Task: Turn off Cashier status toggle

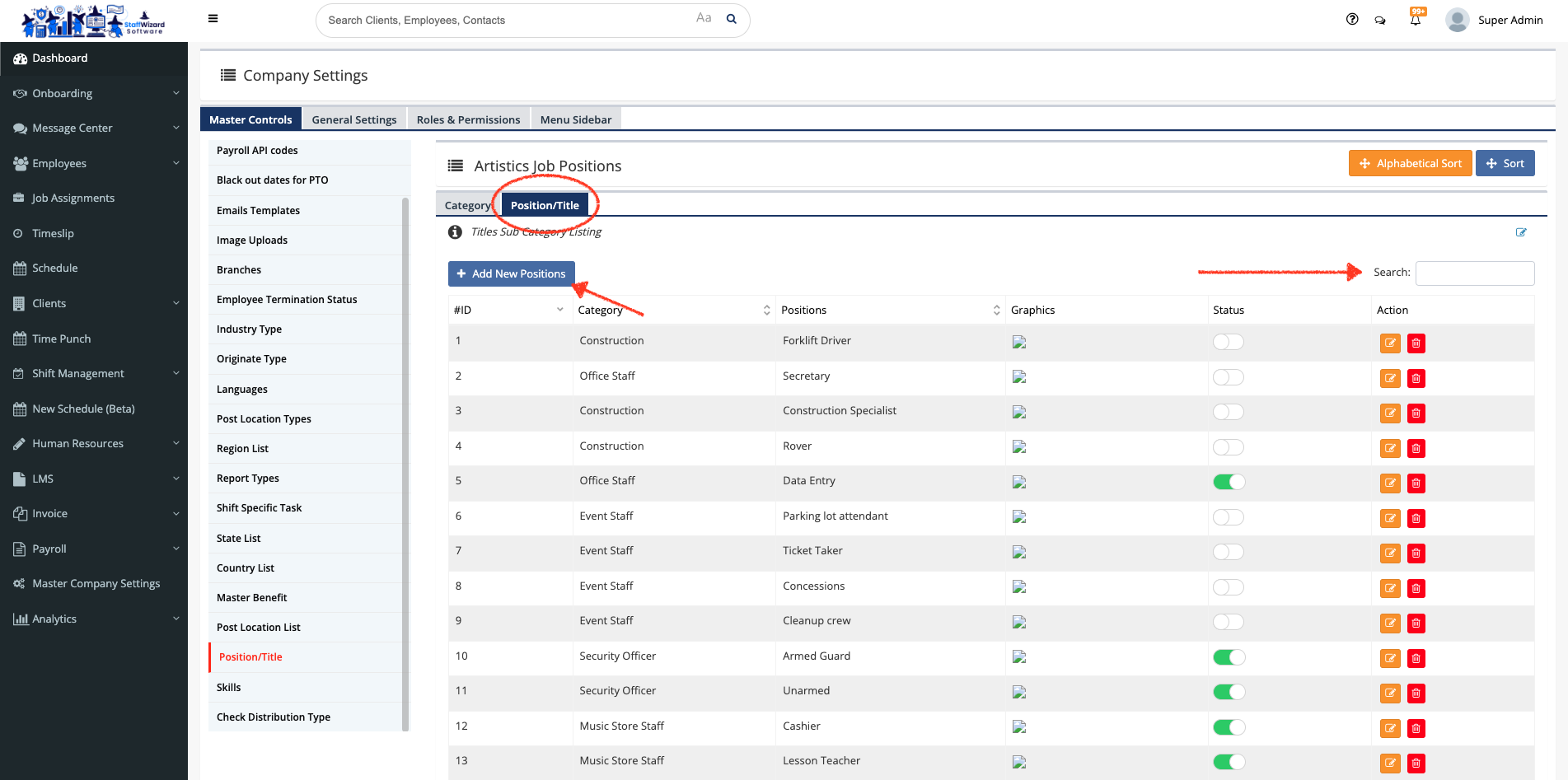Action: (1228, 727)
